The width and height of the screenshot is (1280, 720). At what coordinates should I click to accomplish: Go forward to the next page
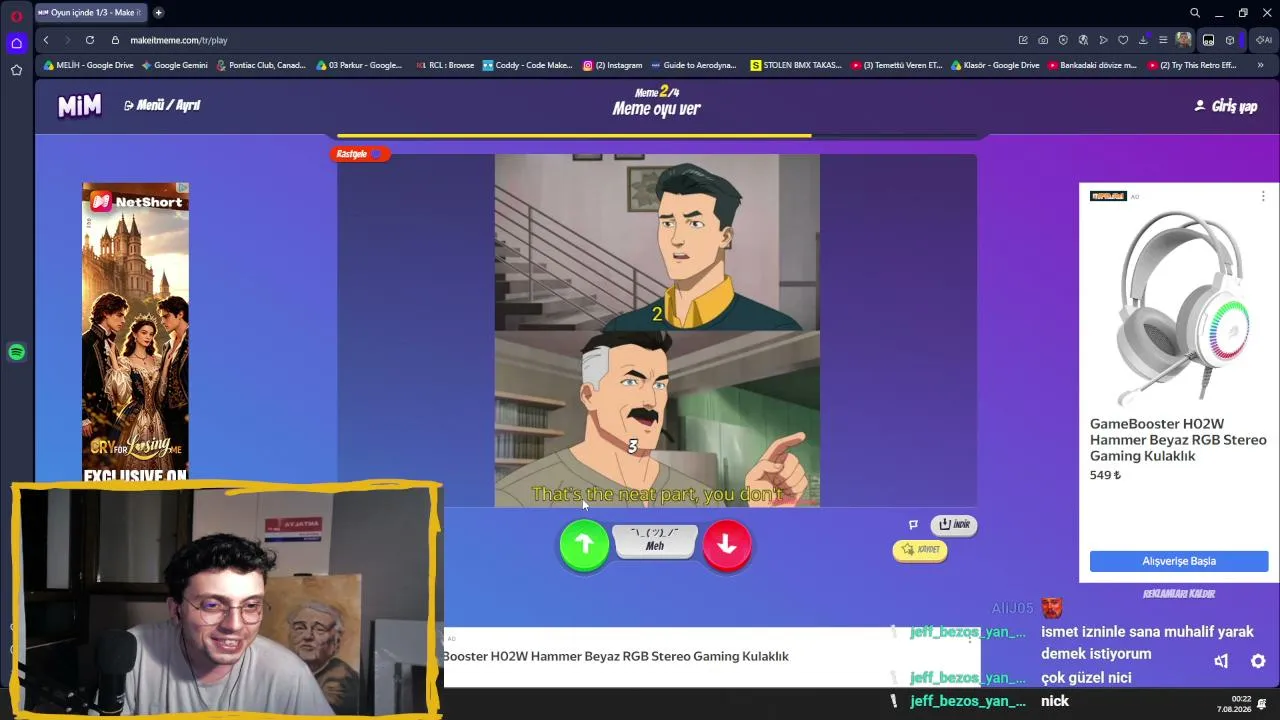68,40
